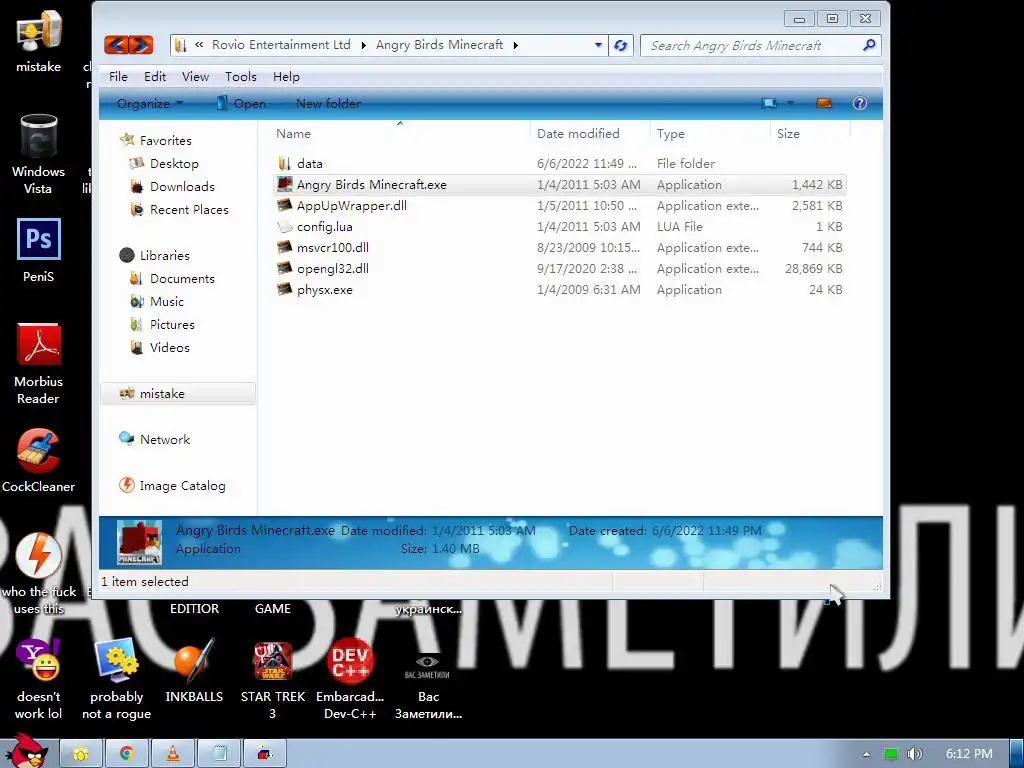1024x768 pixels.
Task: Open the Help menu
Action: tap(286, 76)
